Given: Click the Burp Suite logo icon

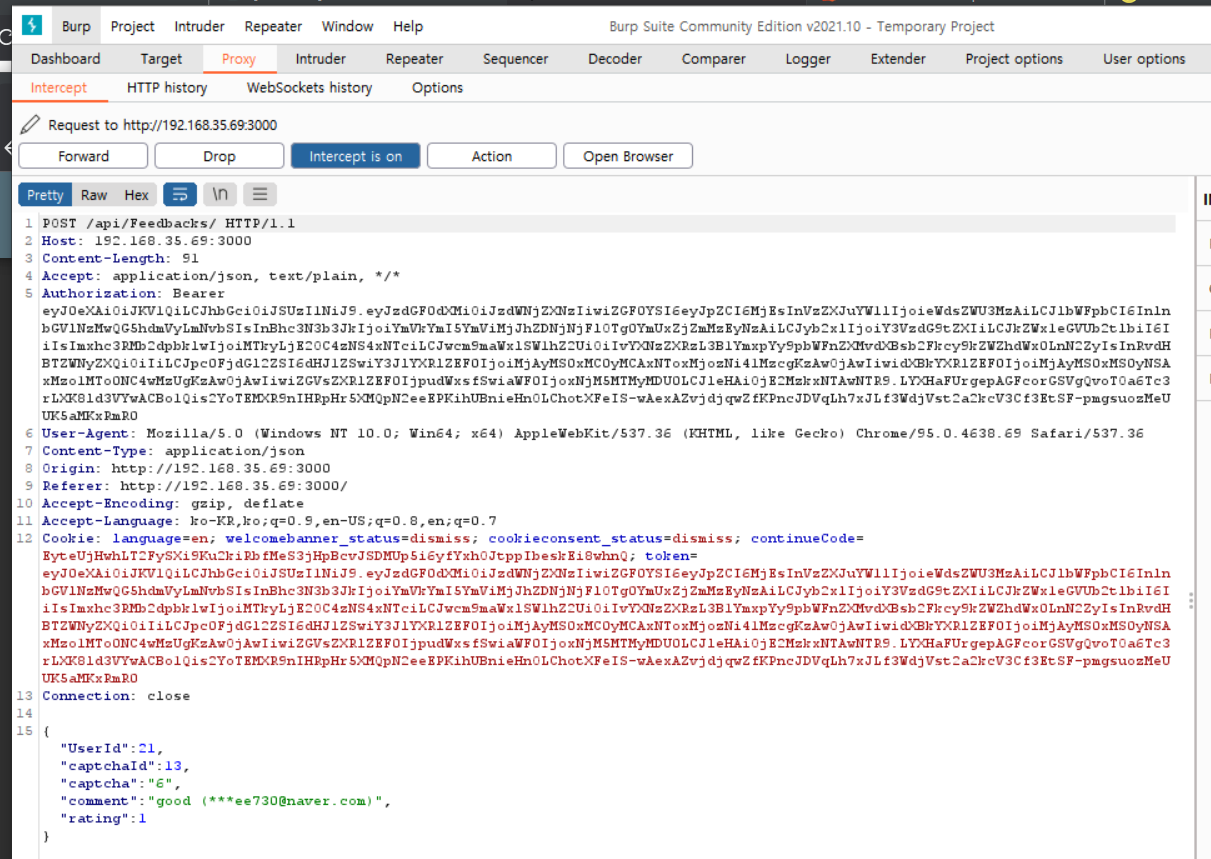Looking at the screenshot, I should (x=32, y=26).
